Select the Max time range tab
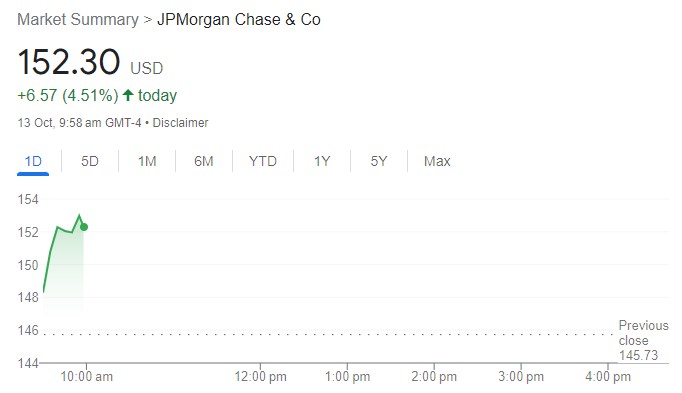Image resolution: width=682 pixels, height=393 pixels. click(x=437, y=161)
